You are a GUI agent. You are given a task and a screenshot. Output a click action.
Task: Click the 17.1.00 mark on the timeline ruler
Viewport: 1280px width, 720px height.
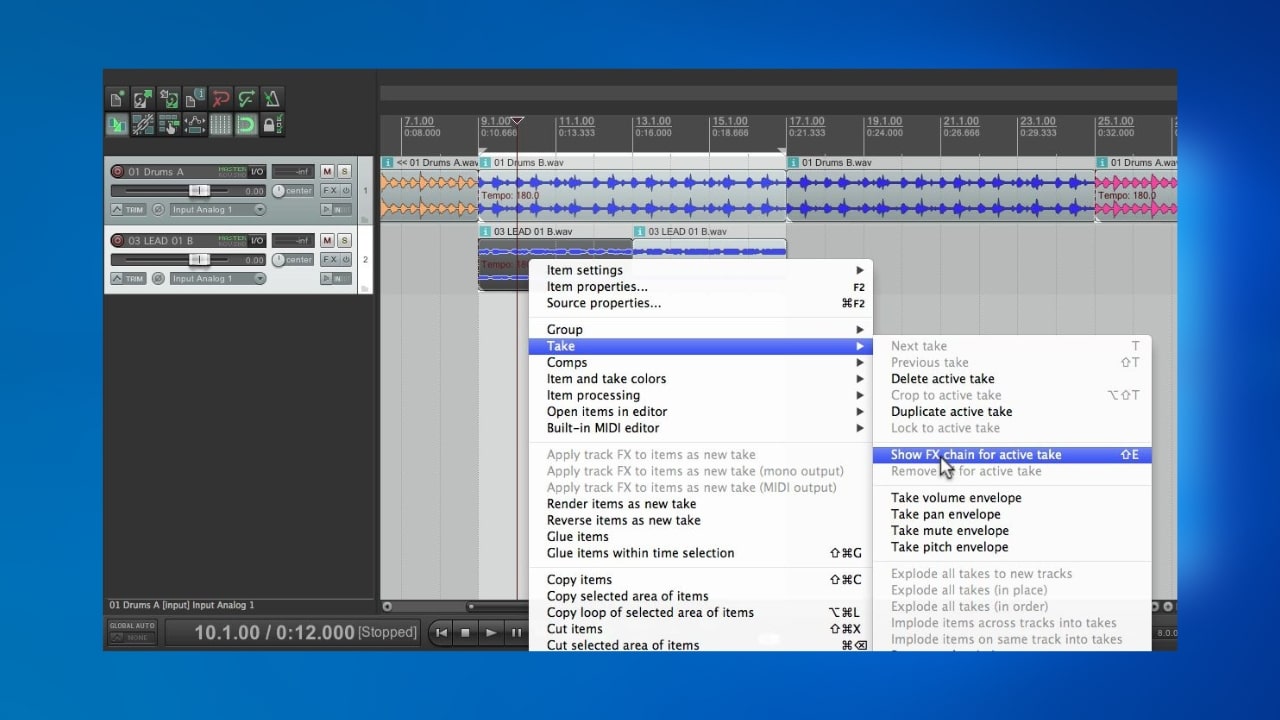pyautogui.click(x=806, y=121)
